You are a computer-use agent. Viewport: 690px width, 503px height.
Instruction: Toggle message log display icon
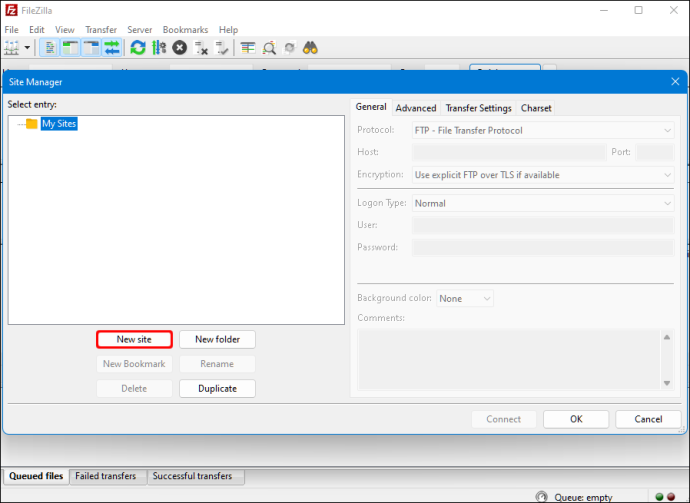[50, 48]
